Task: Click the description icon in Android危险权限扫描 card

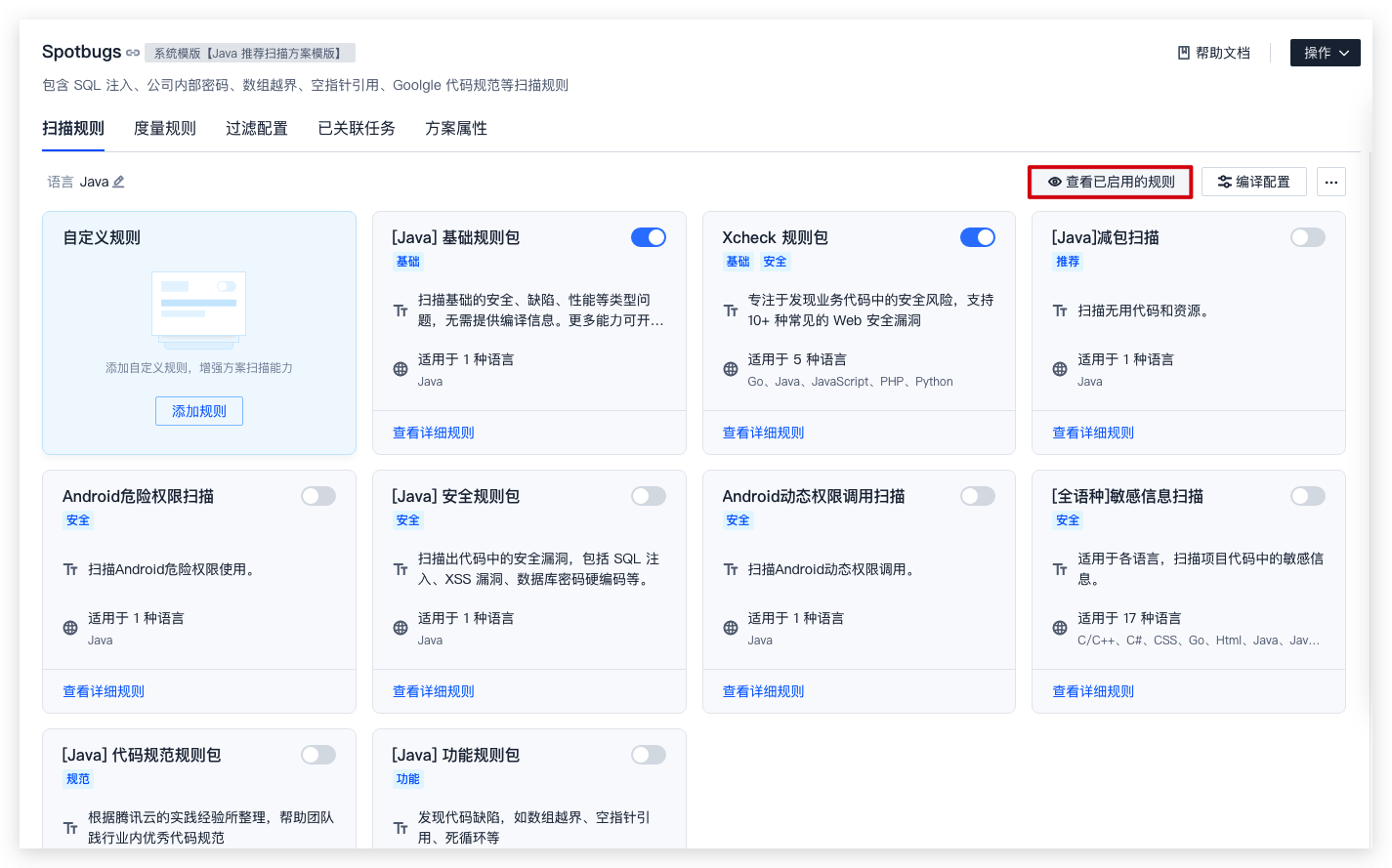Action: [70, 569]
